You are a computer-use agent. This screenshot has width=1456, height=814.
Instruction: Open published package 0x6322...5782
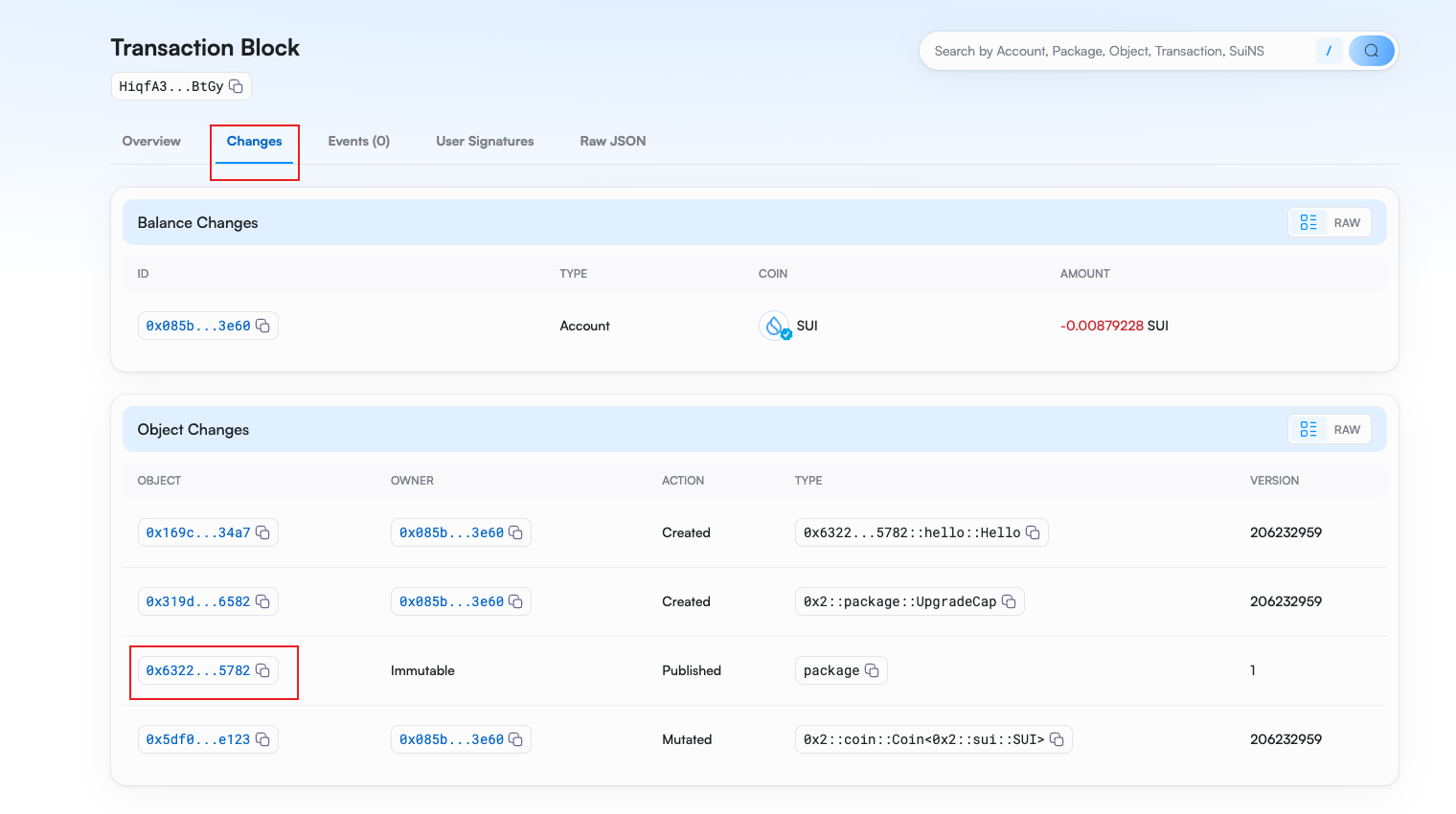coord(198,670)
